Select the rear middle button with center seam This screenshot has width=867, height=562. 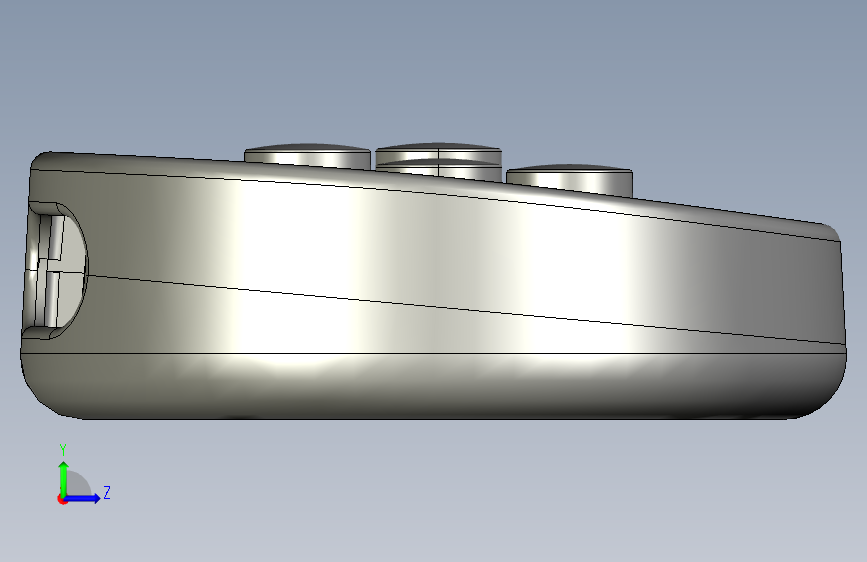pos(438,152)
